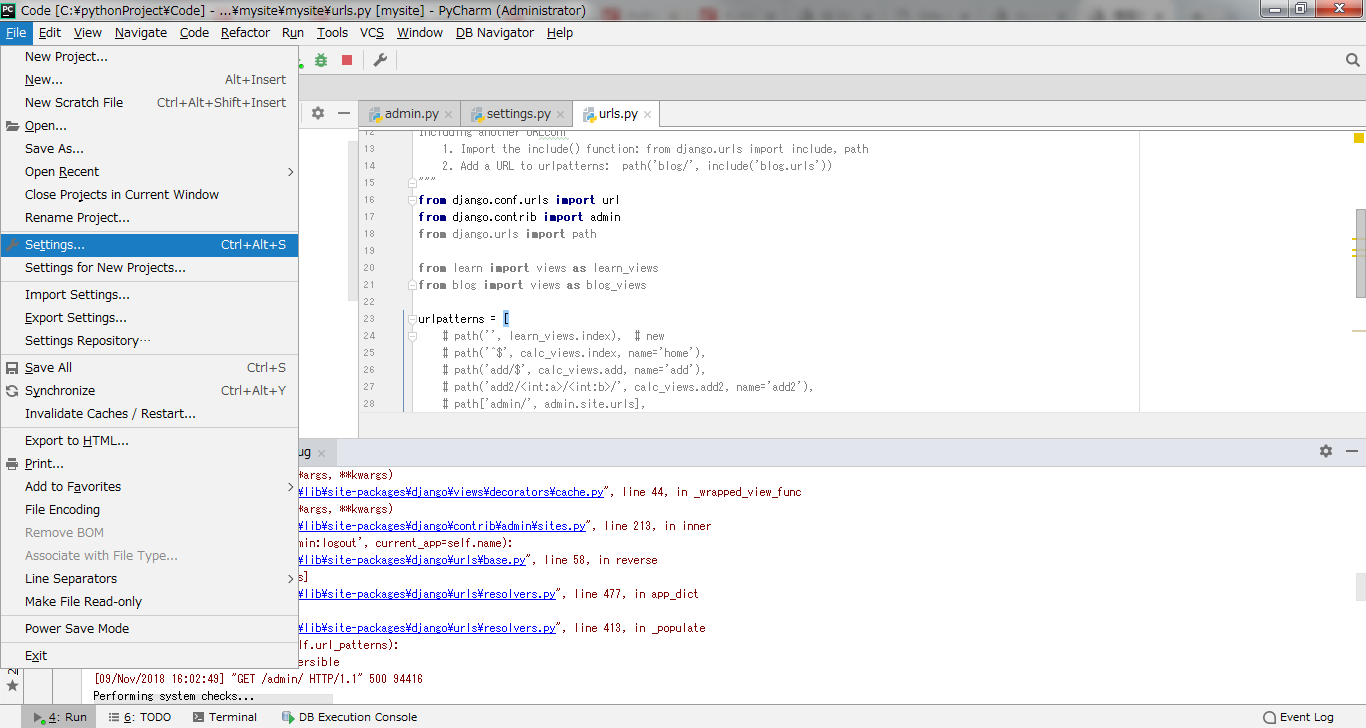Open project panel gear options
Screen dimensions: 1366x728
point(318,113)
